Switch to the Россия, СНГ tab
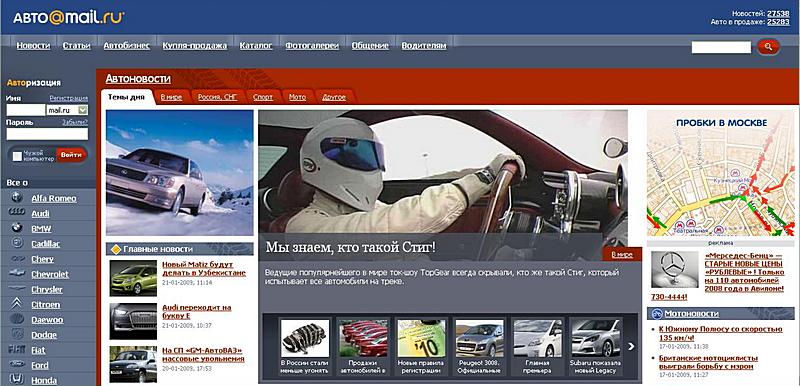800x386 pixels. click(x=217, y=97)
